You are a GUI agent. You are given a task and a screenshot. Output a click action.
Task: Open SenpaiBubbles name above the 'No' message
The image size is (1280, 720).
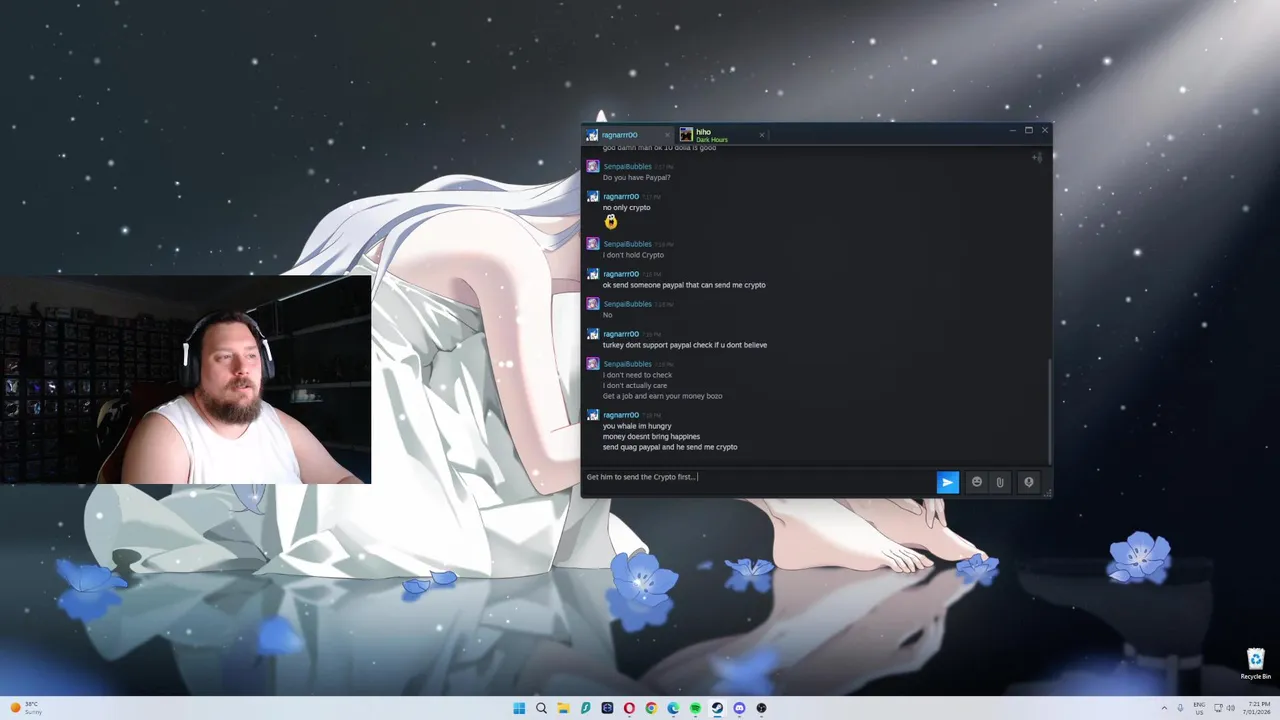click(x=627, y=304)
